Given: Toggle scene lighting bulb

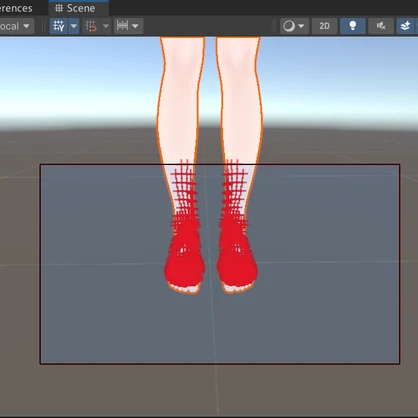Looking at the screenshot, I should point(353,26).
